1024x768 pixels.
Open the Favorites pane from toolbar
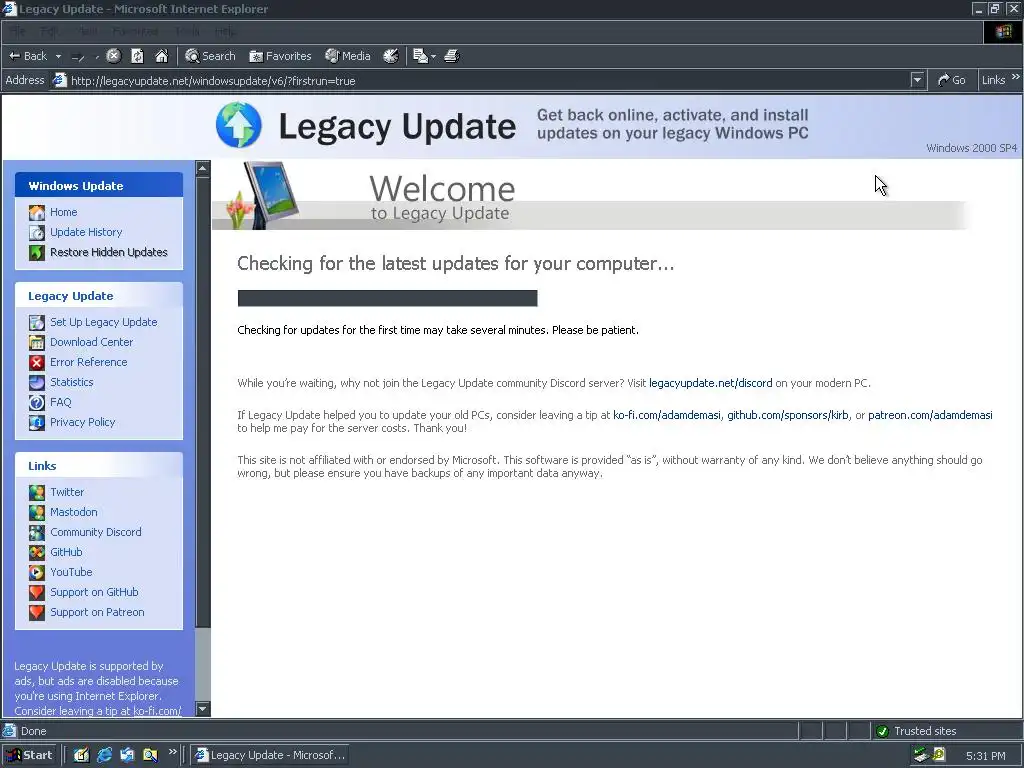[x=280, y=56]
